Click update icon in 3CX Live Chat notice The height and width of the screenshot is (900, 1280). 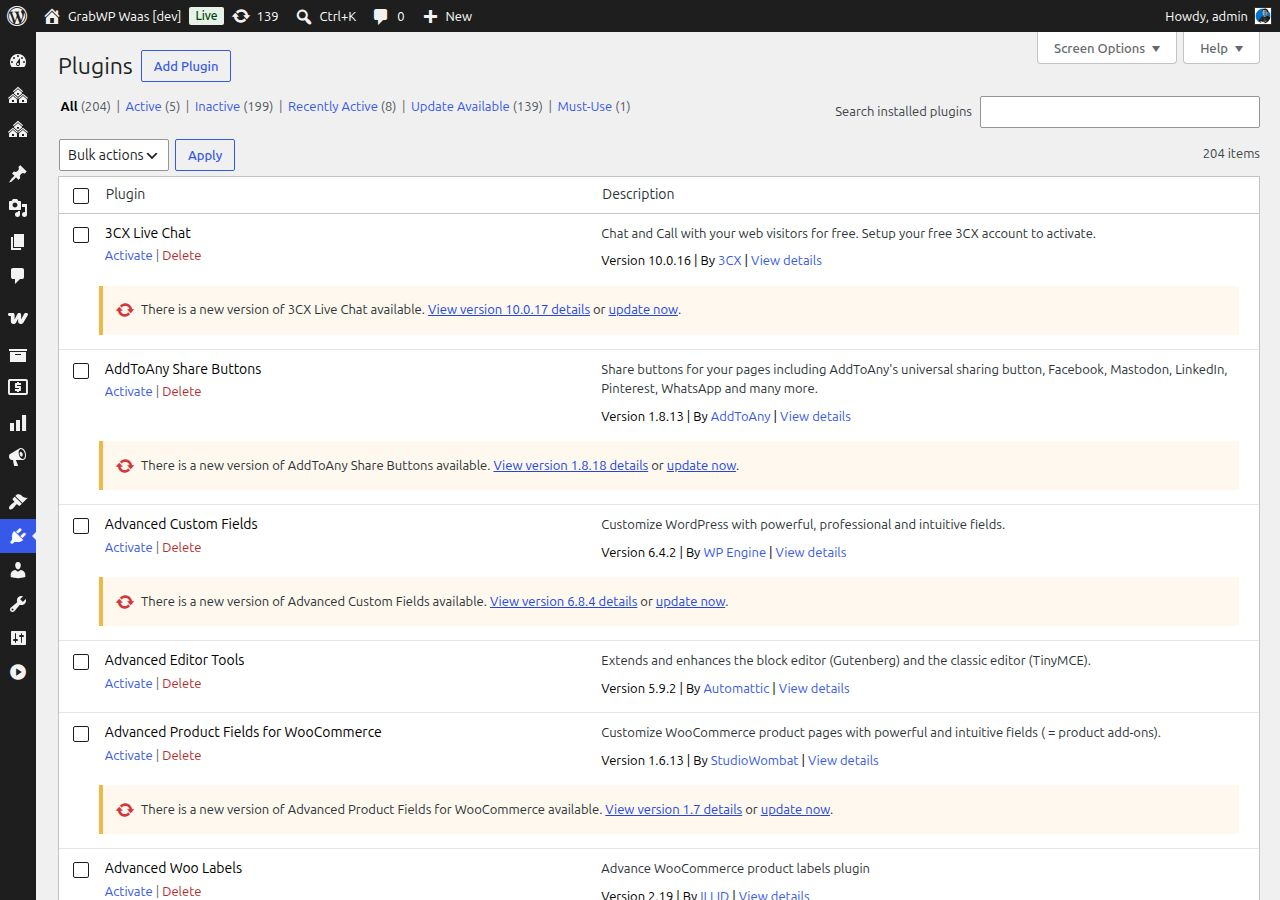(x=125, y=310)
